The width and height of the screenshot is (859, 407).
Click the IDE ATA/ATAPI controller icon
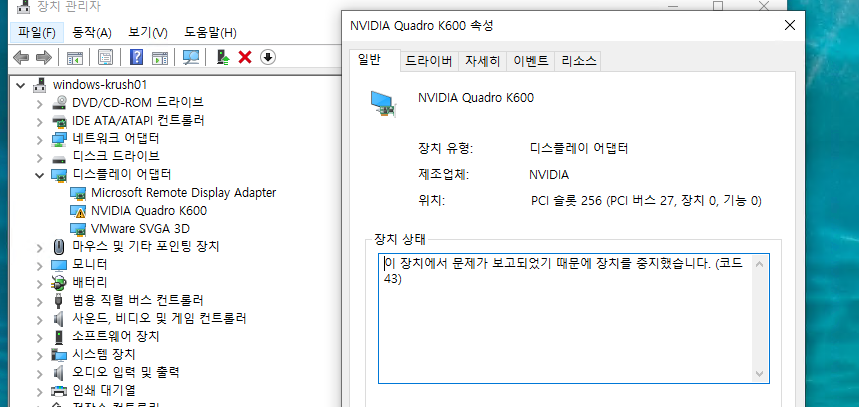59,121
